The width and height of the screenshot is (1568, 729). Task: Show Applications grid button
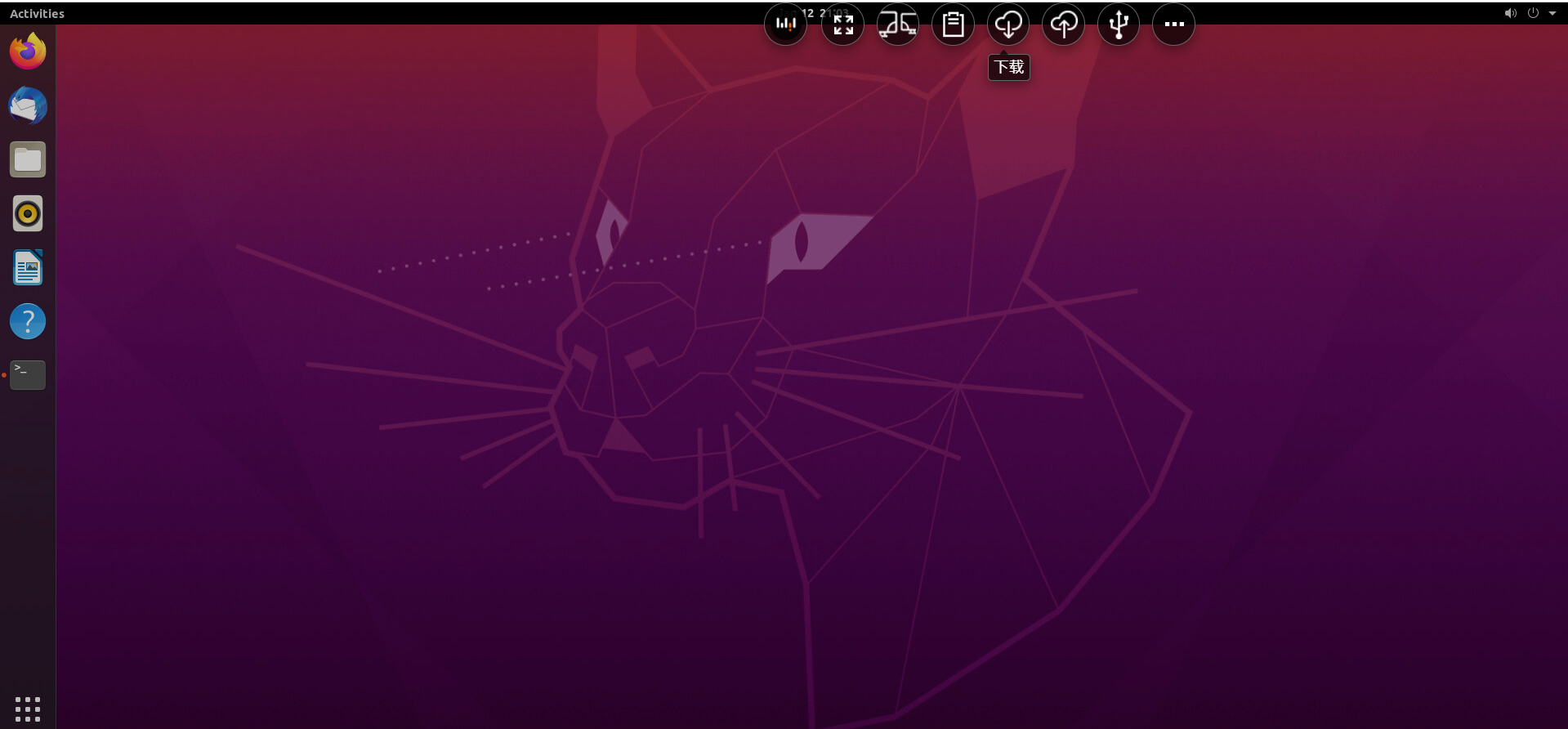click(28, 709)
